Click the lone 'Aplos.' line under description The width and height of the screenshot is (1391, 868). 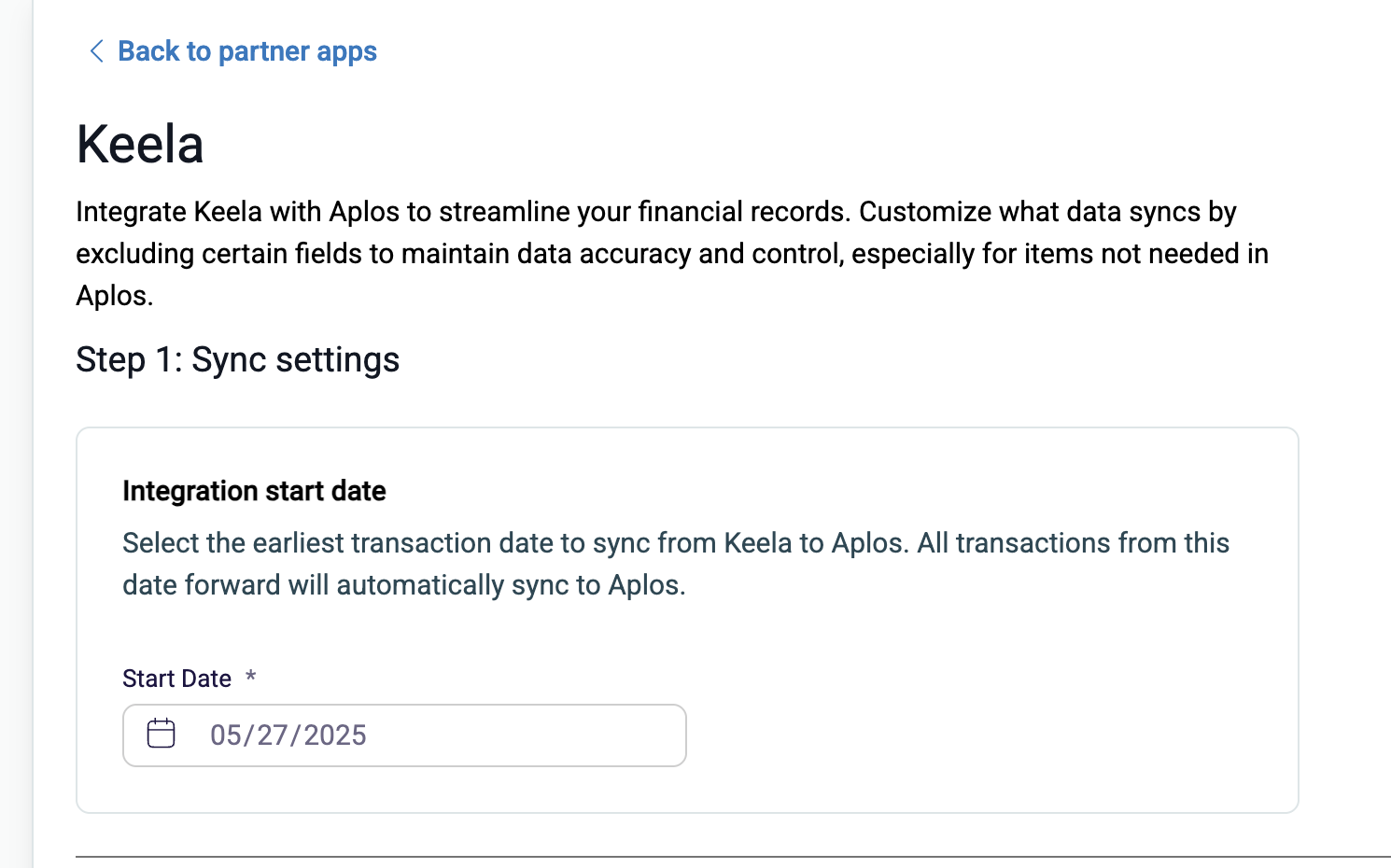(115, 296)
